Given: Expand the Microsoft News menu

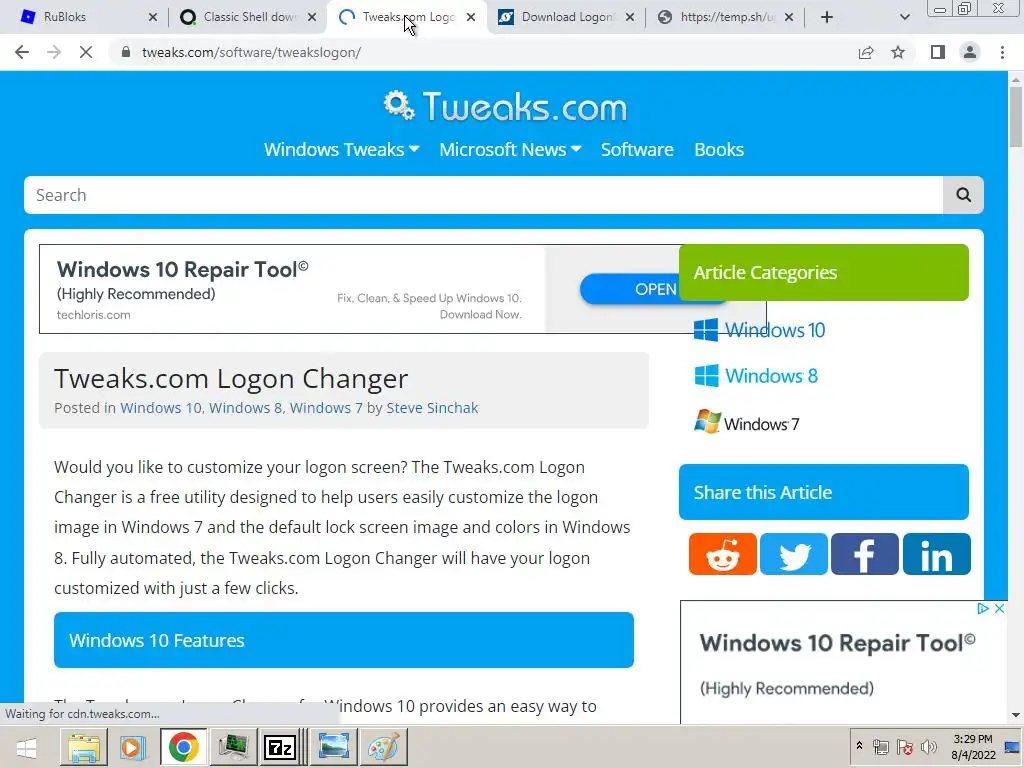Looking at the screenshot, I should pyautogui.click(x=510, y=150).
